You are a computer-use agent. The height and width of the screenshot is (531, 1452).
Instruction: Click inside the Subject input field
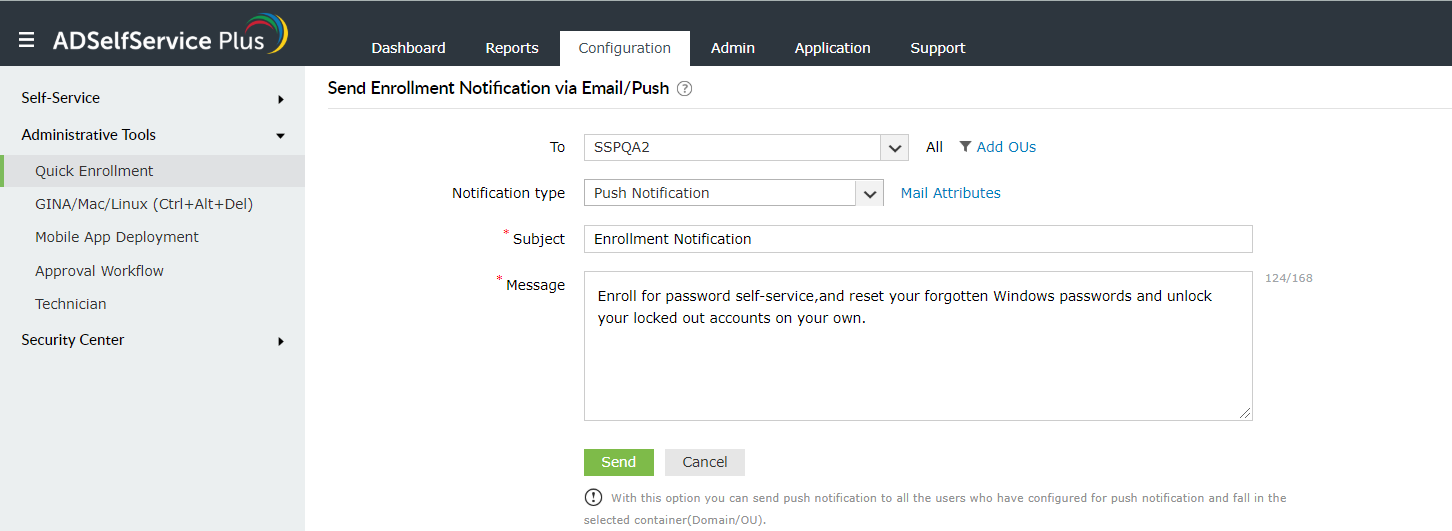point(917,239)
